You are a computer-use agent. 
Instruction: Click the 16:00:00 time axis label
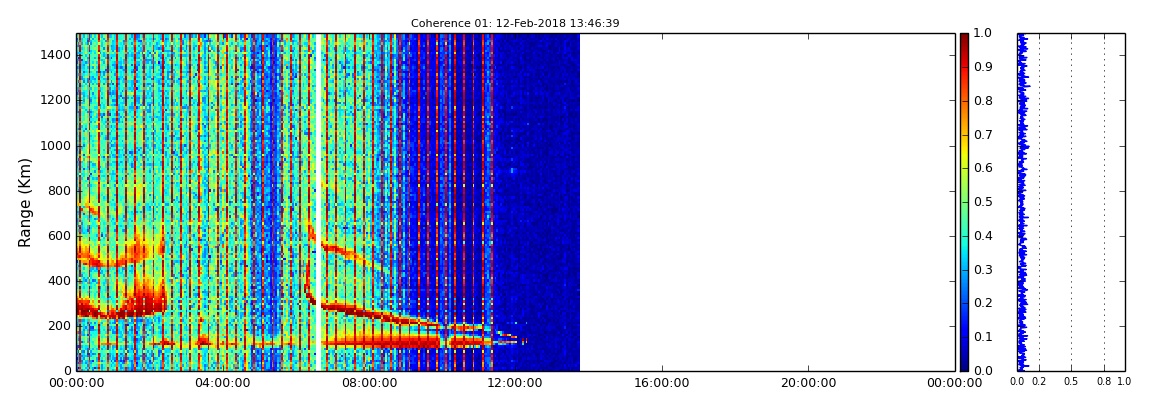coord(662,384)
